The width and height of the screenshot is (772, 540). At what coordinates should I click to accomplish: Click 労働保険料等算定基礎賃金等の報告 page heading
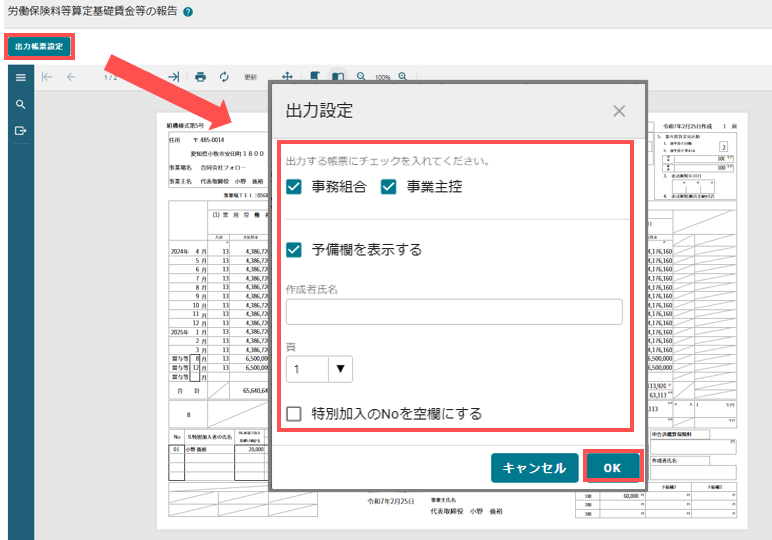pyautogui.click(x=92, y=11)
